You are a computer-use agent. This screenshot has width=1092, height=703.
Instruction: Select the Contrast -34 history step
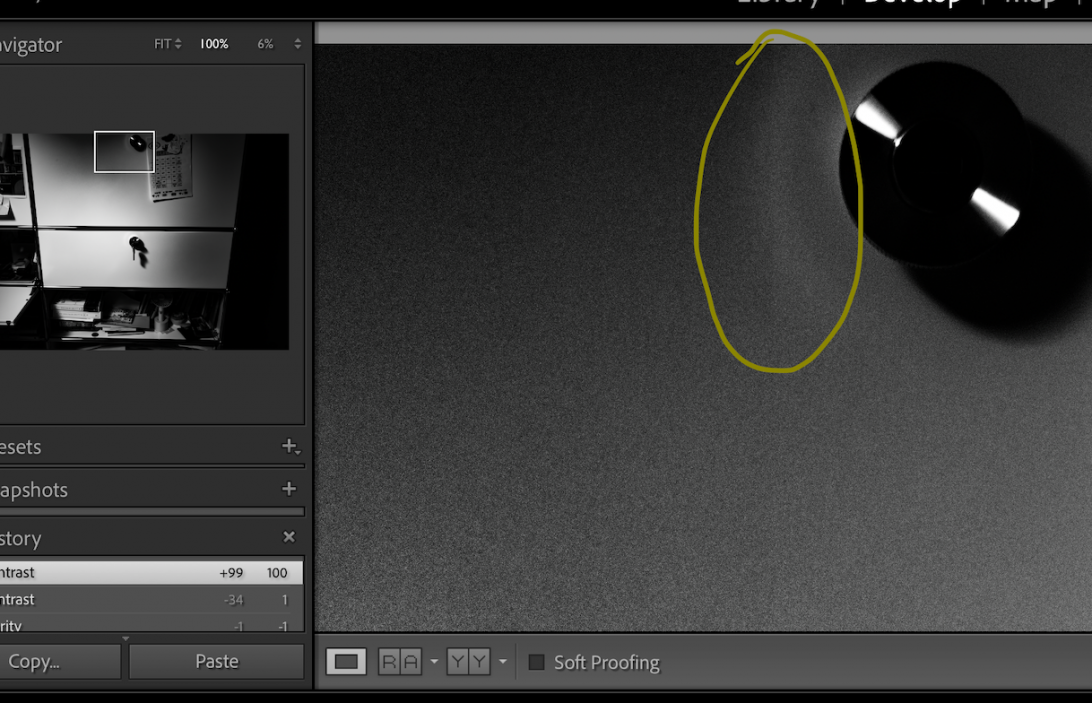click(x=150, y=599)
